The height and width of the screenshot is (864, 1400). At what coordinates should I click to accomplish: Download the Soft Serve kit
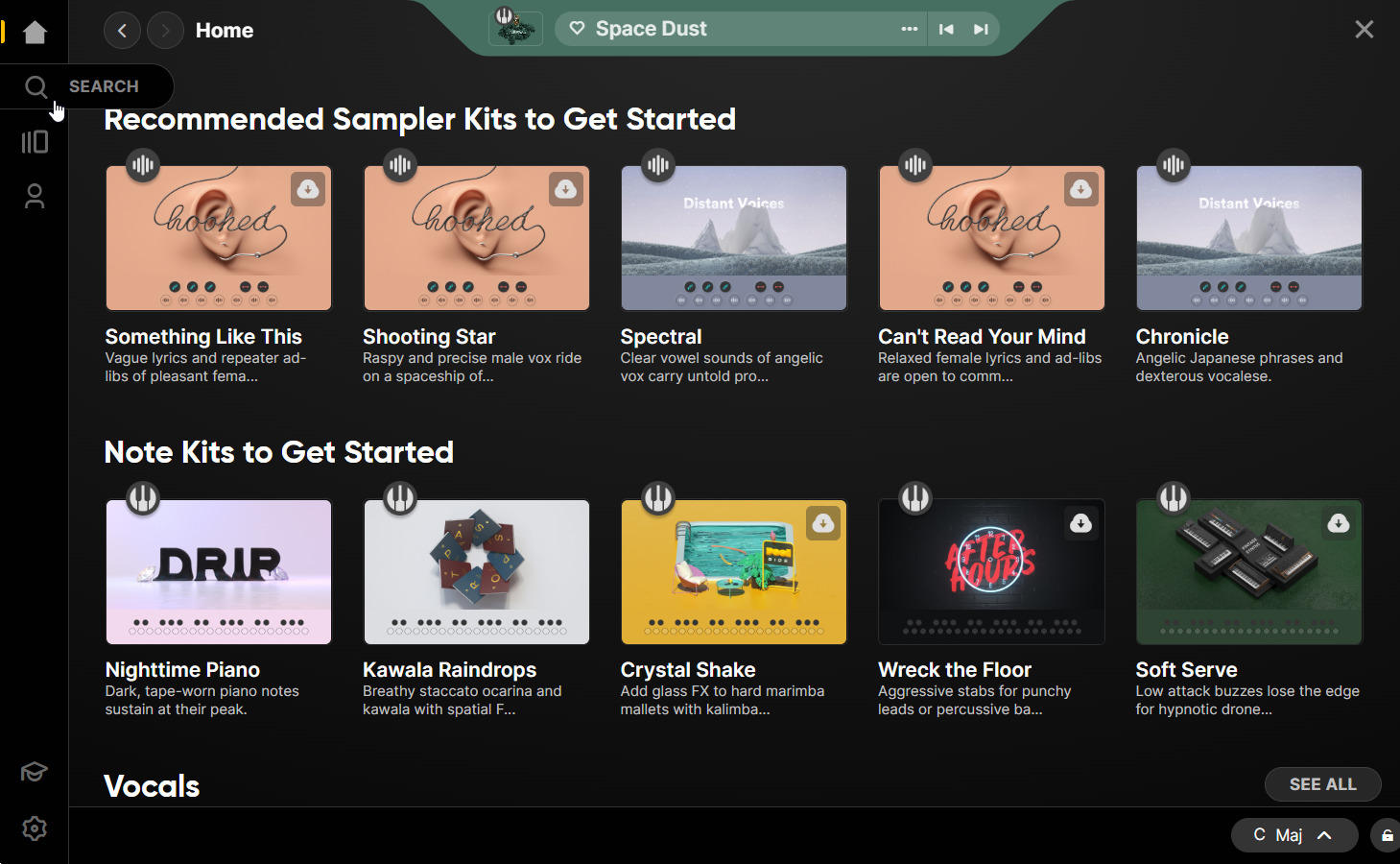click(1339, 523)
